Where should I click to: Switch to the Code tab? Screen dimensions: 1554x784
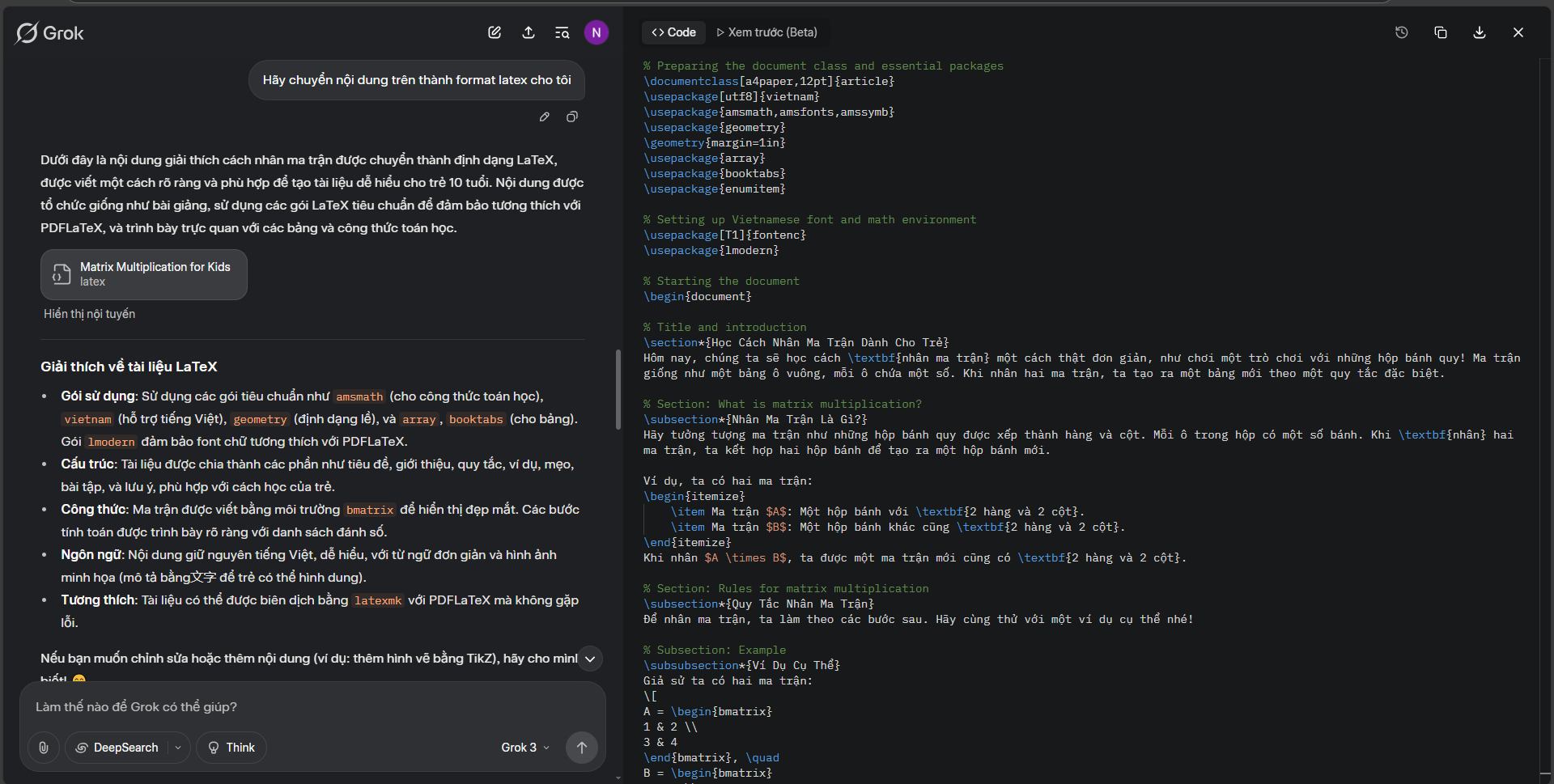click(673, 32)
